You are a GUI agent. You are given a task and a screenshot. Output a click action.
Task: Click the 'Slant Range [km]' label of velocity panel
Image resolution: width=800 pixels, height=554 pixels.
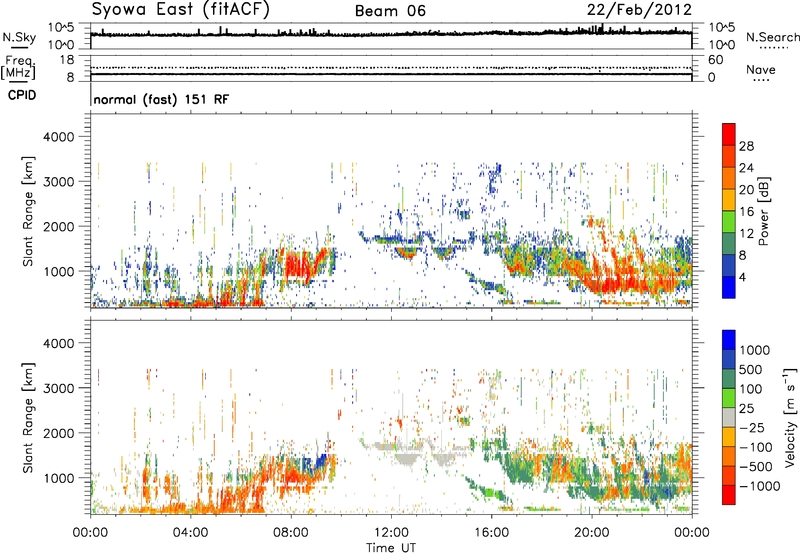point(28,418)
